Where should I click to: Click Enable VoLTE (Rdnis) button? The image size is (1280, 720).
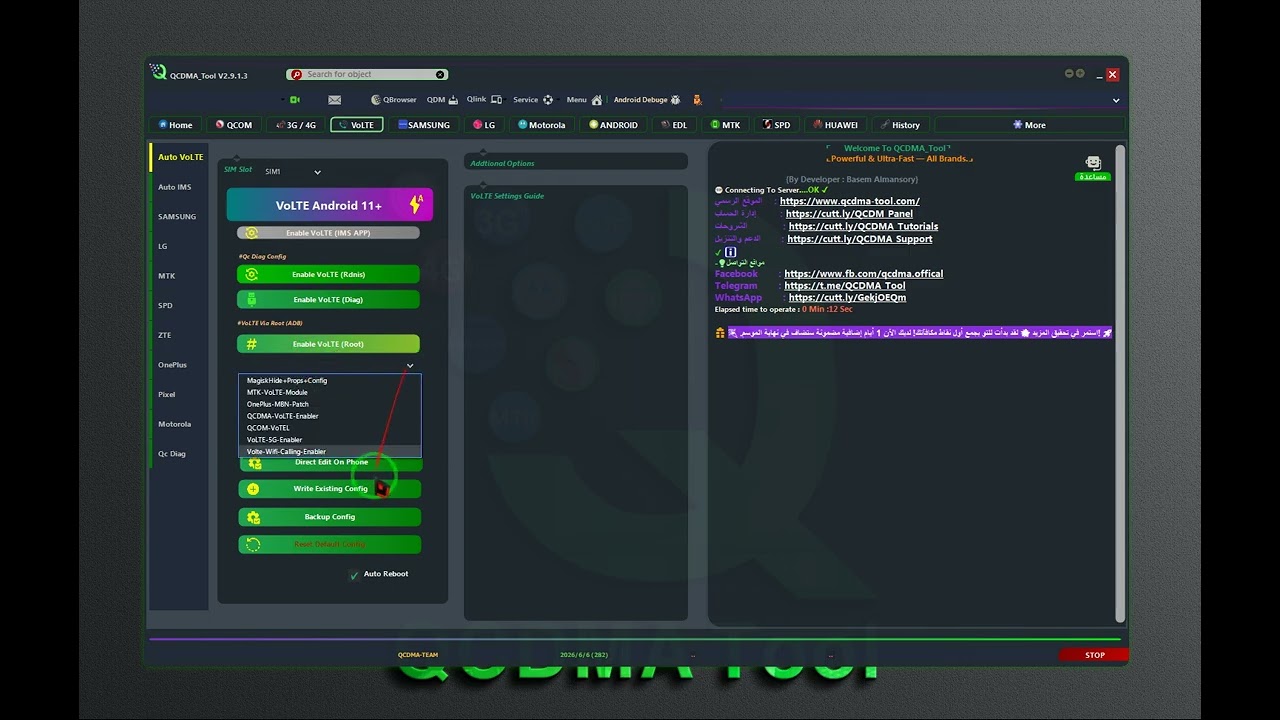pyautogui.click(x=328, y=274)
